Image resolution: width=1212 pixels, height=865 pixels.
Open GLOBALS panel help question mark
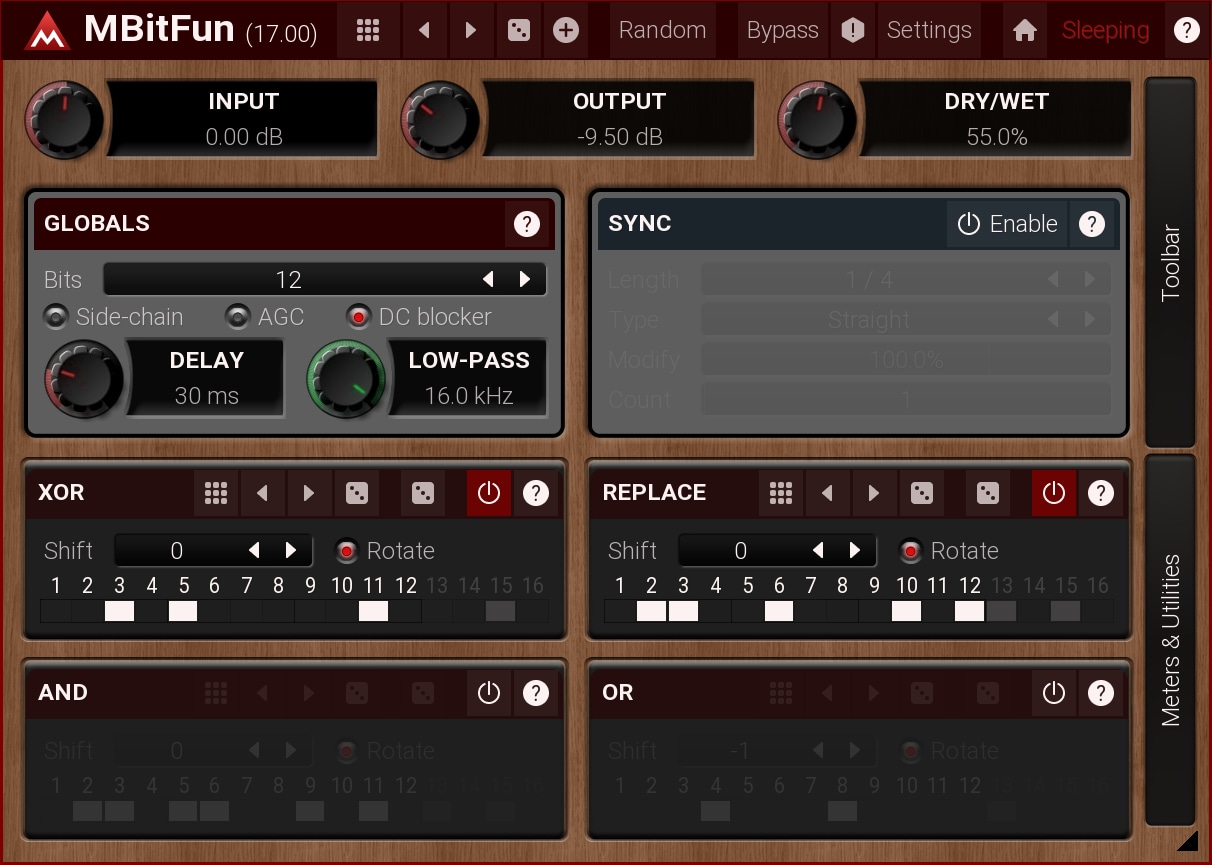click(527, 224)
